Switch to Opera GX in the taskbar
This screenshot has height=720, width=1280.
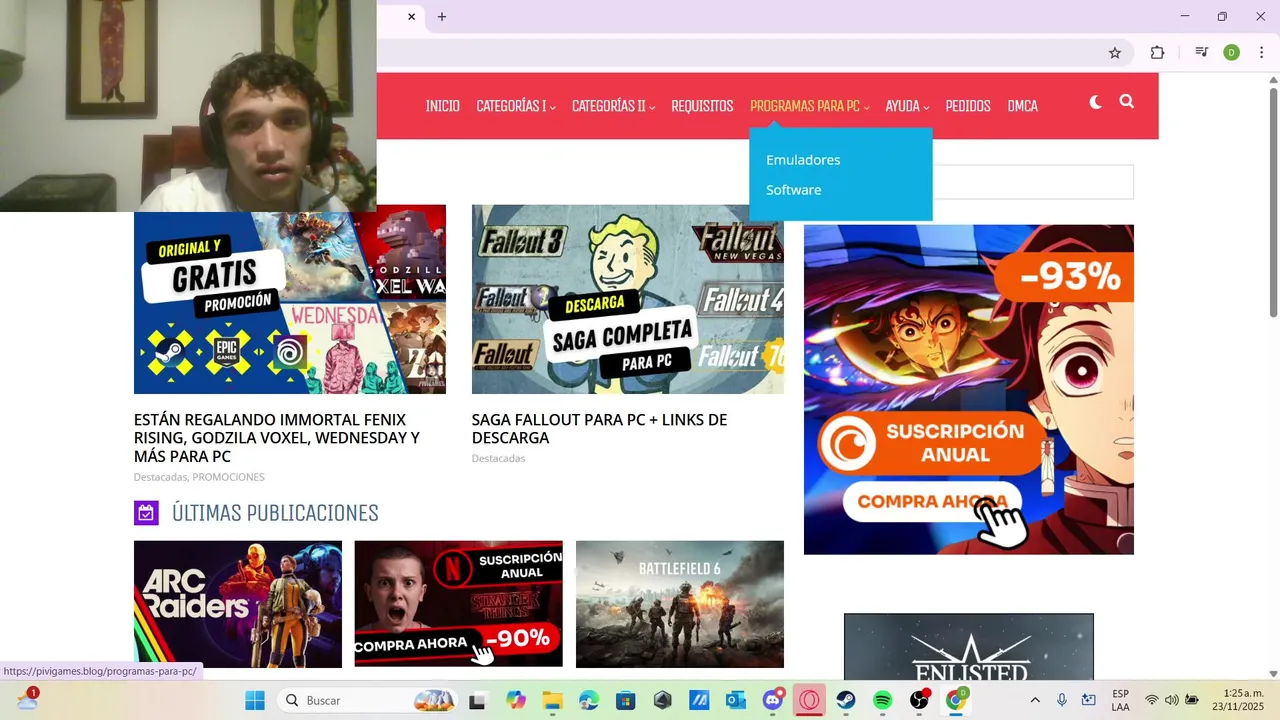[809, 700]
